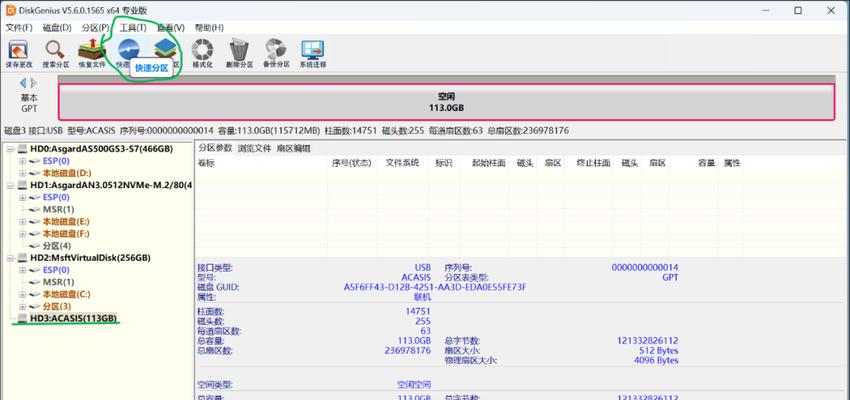850x400 pixels.
Task: Select the 本地磁盘(D:) partition label
Action: (66, 173)
